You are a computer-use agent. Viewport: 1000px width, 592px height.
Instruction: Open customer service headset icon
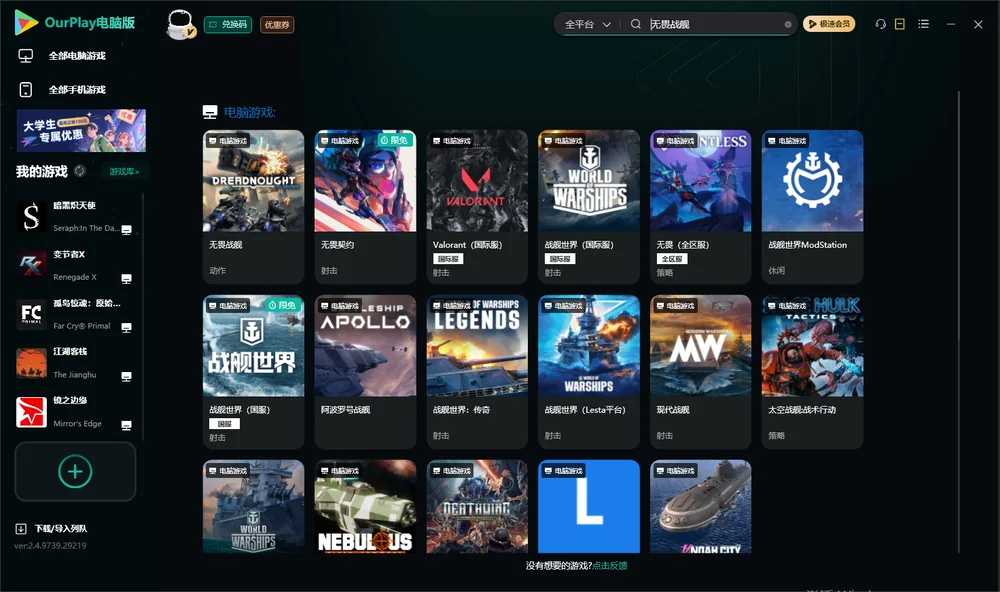(x=881, y=24)
